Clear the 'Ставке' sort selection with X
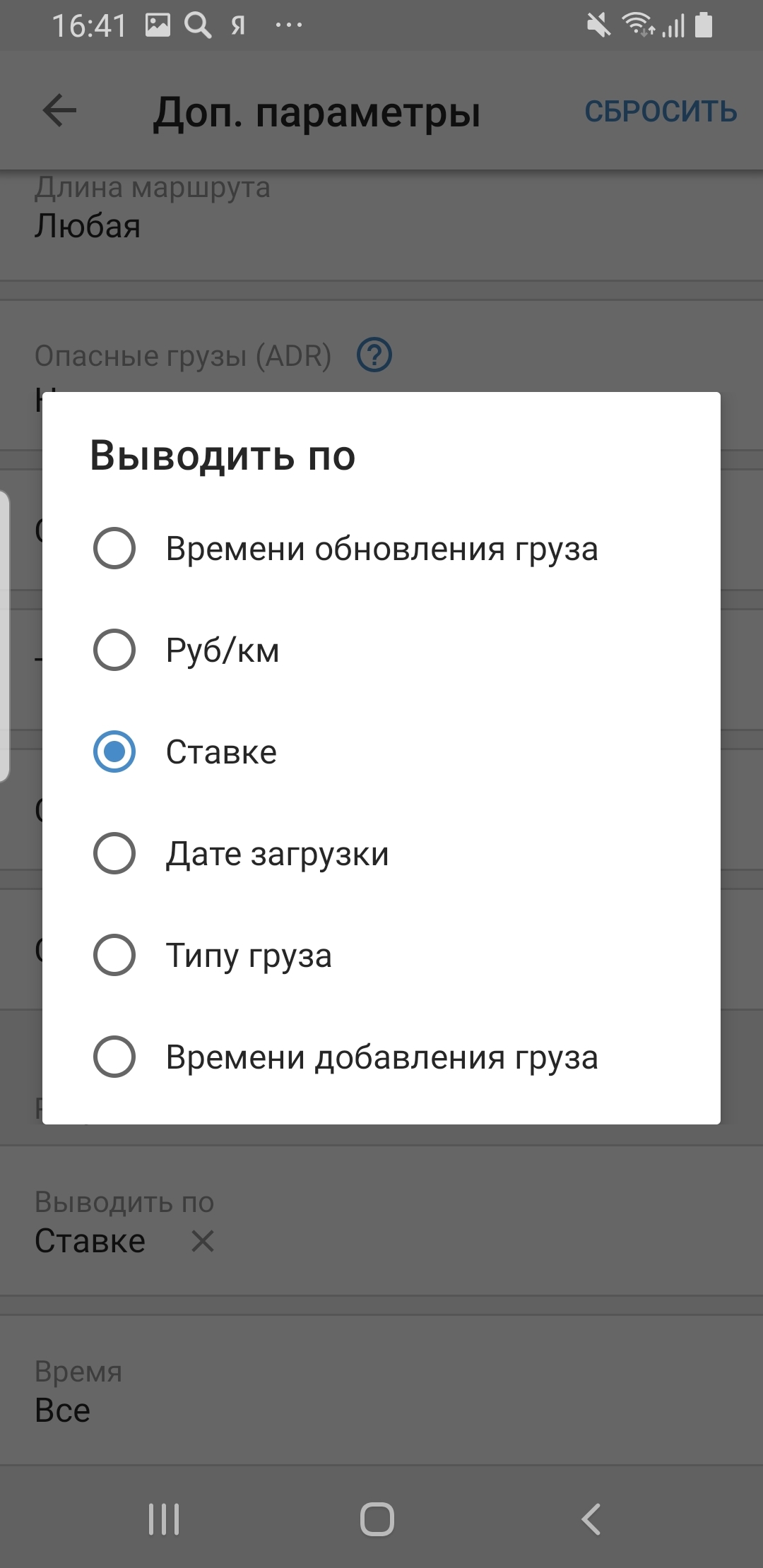The image size is (763, 1568). (203, 1241)
